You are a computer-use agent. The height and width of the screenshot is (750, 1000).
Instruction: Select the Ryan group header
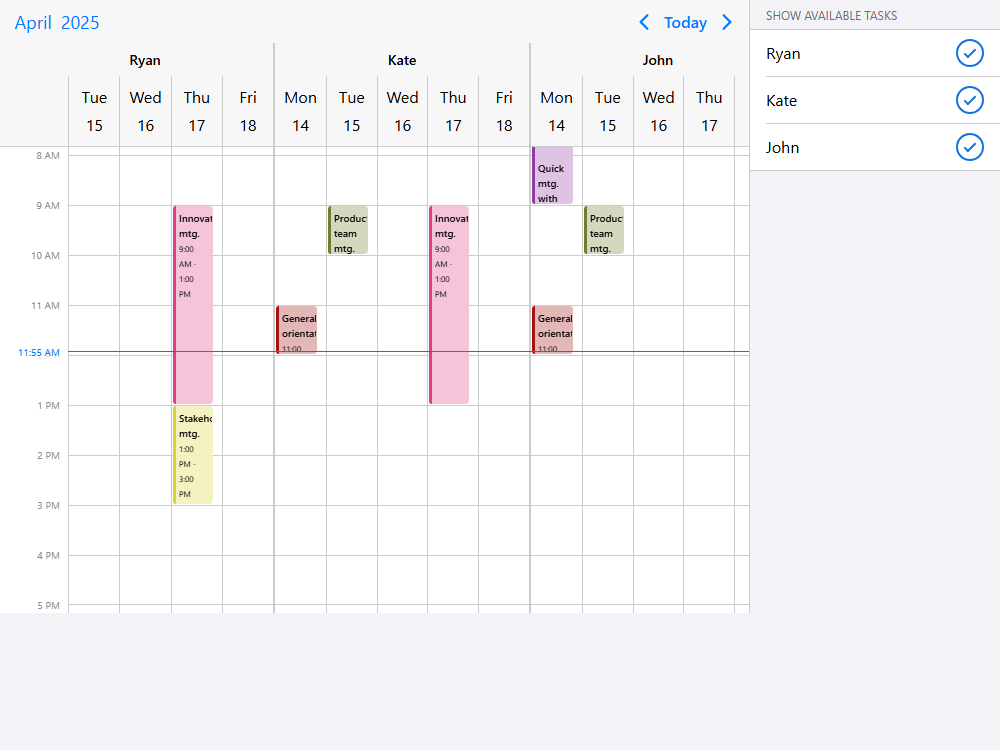(x=145, y=60)
